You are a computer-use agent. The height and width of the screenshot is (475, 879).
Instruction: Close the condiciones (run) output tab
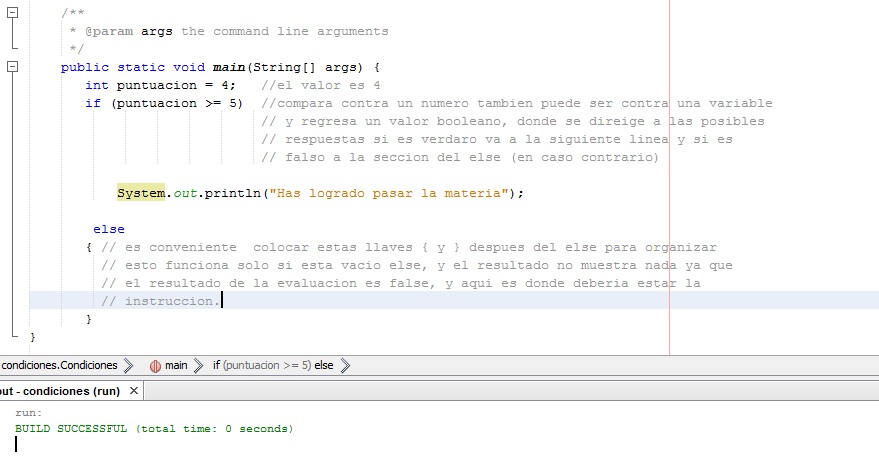point(134,391)
